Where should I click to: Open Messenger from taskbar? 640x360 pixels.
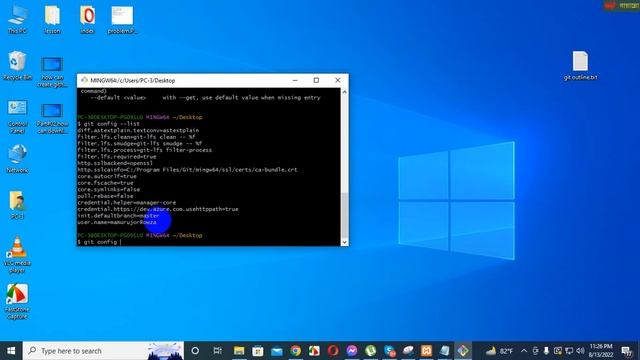pyautogui.click(x=352, y=351)
